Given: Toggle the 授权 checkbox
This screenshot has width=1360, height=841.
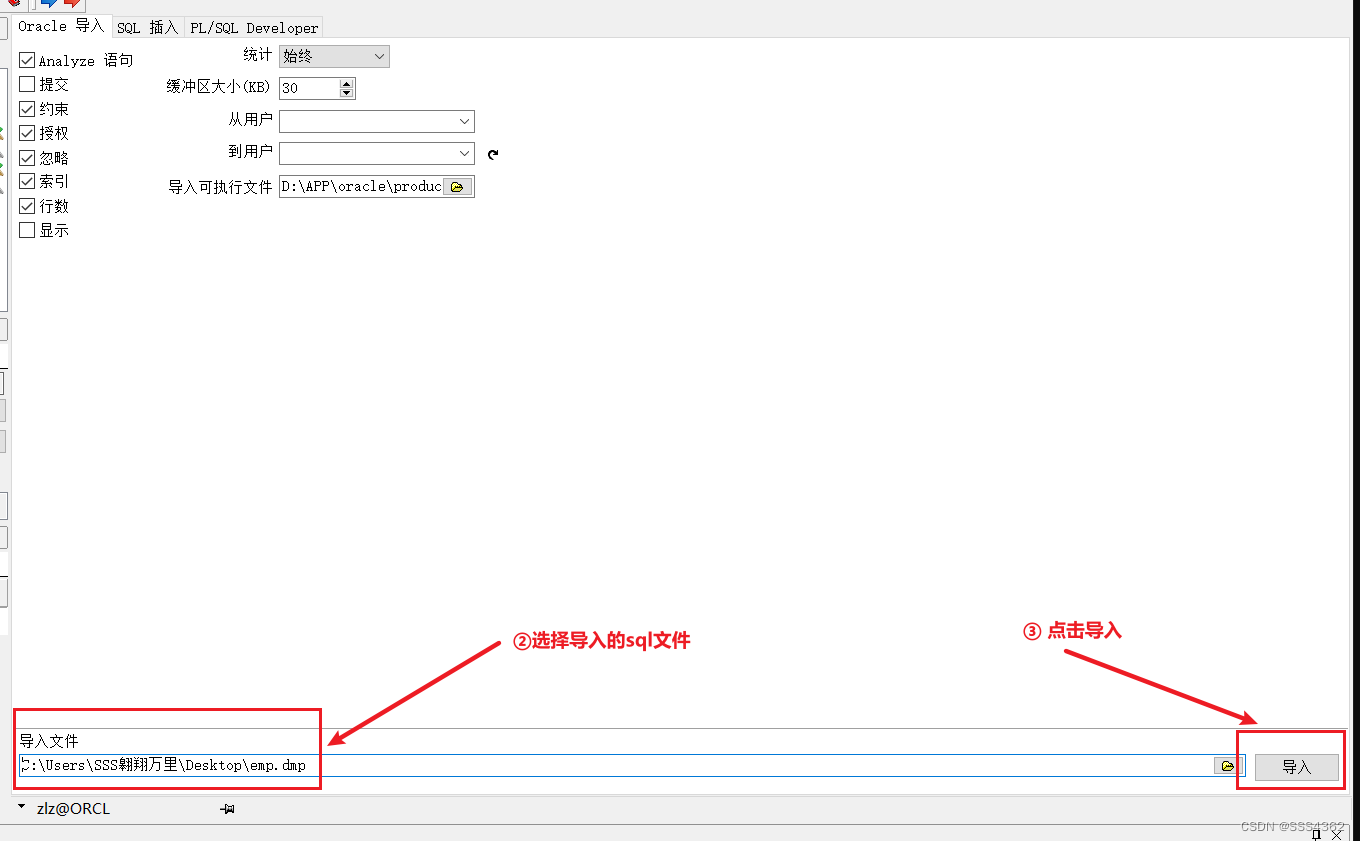Looking at the screenshot, I should click(27, 133).
